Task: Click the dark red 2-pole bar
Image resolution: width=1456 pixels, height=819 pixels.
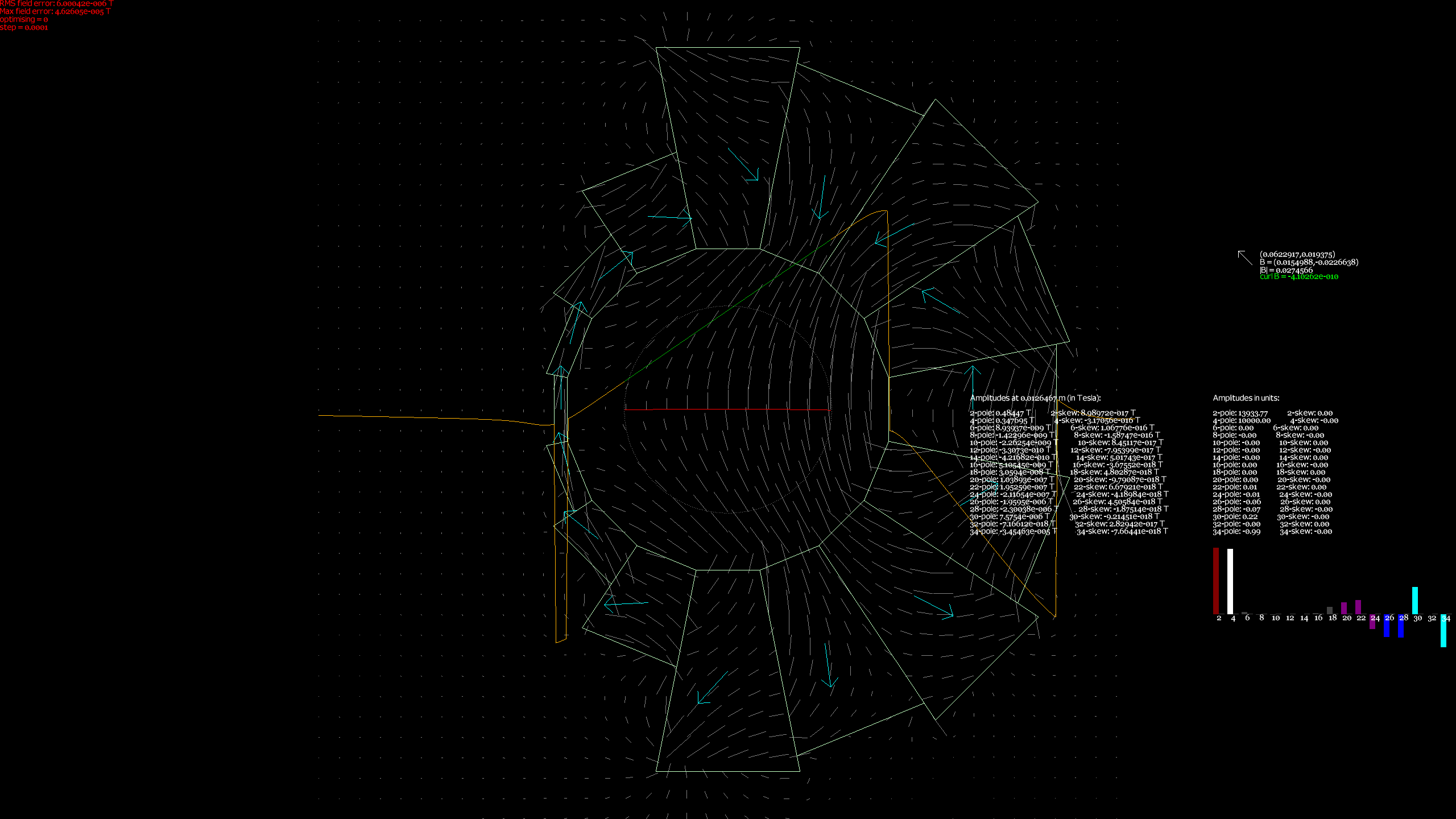Action: click(x=1216, y=580)
